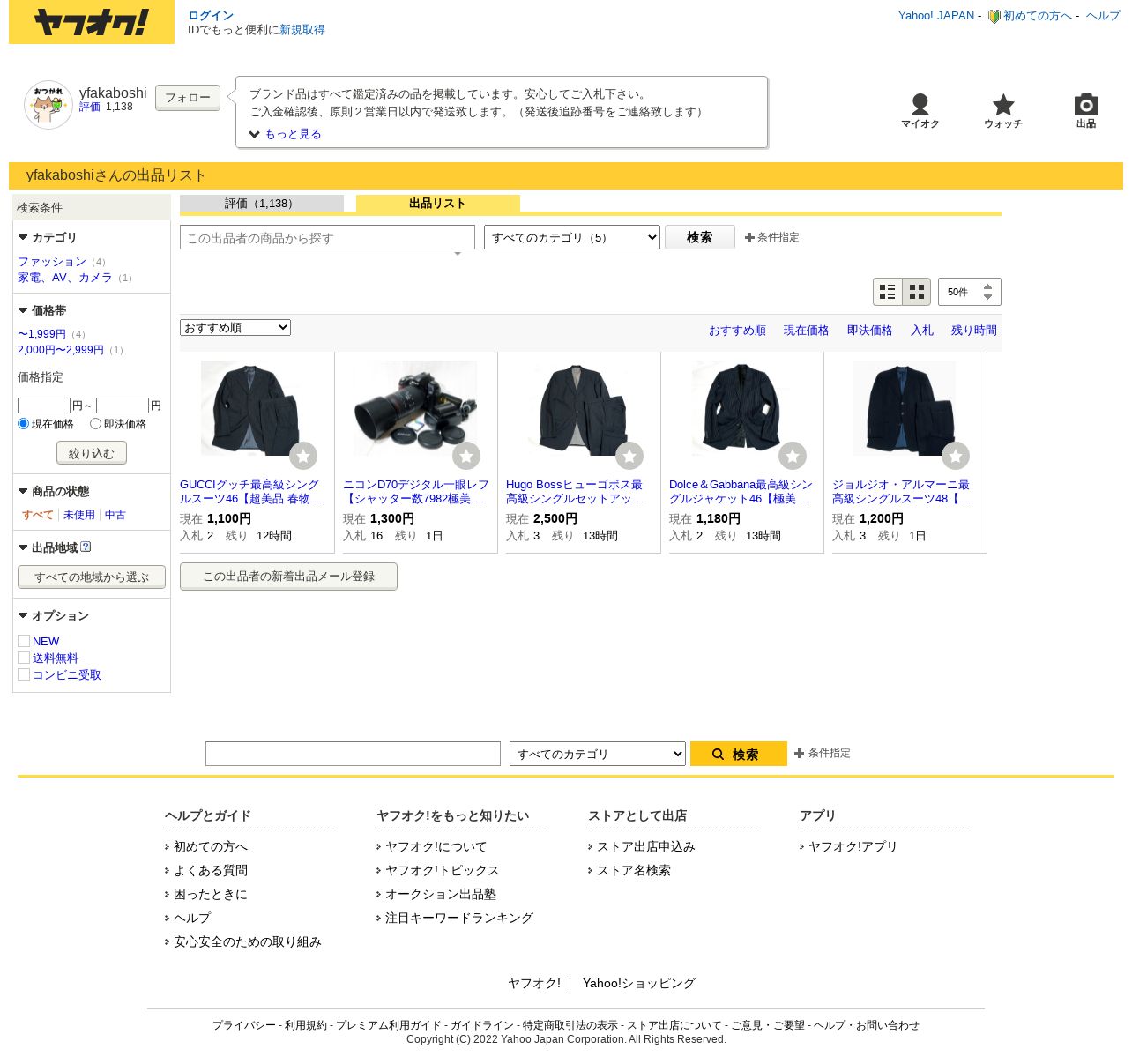Add Giorgio Armani suit to watchlist star

(x=956, y=456)
